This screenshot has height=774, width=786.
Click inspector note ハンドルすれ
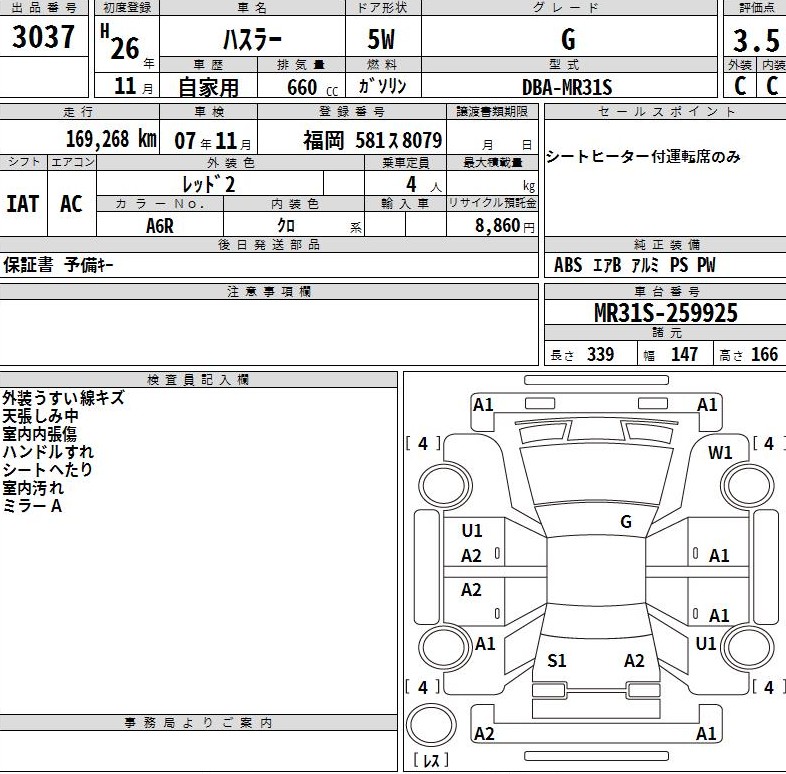48,452
